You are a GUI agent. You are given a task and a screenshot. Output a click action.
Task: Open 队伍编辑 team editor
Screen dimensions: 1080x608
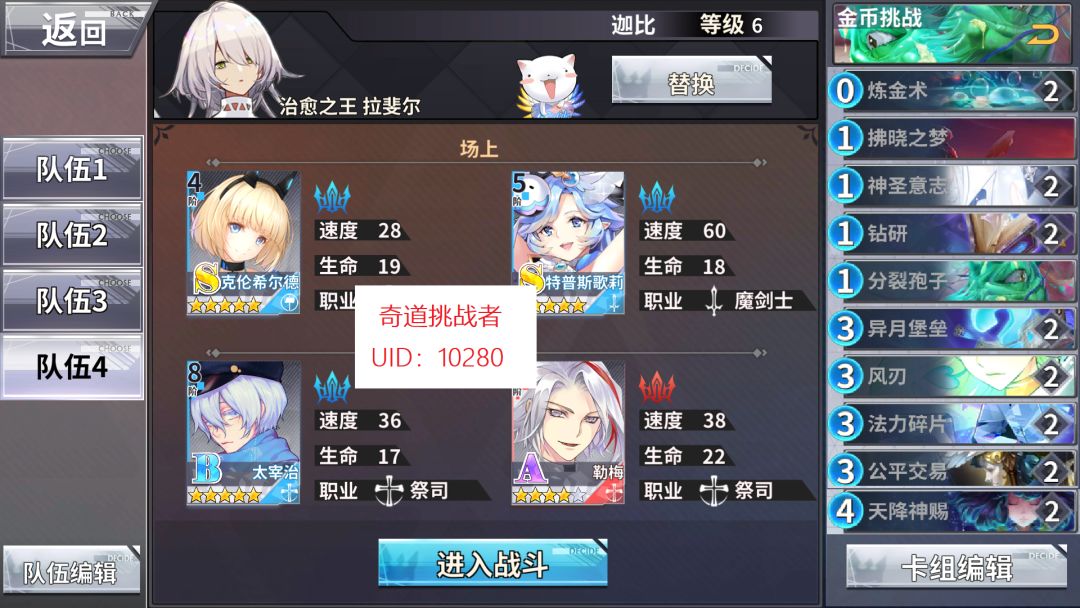[x=72, y=570]
